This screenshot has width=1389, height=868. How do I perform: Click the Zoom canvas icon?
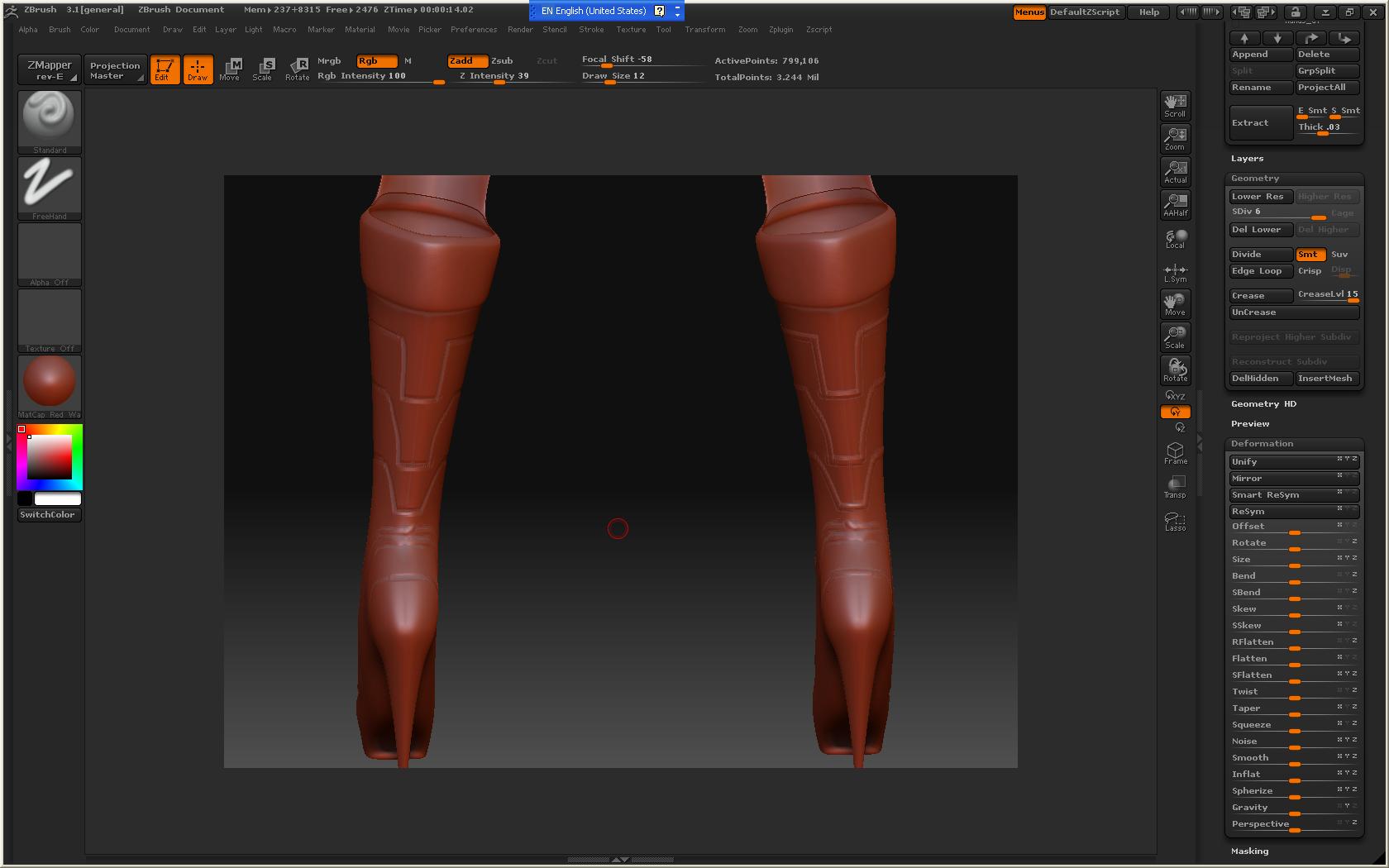tap(1175, 138)
